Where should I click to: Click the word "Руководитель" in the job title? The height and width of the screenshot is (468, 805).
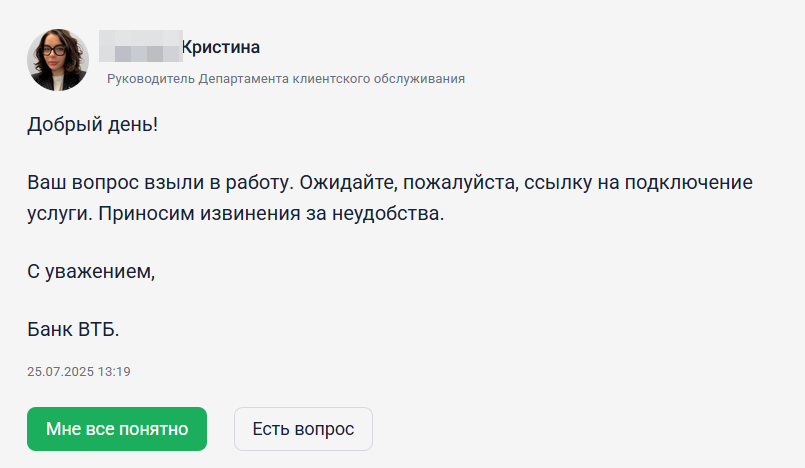click(150, 78)
